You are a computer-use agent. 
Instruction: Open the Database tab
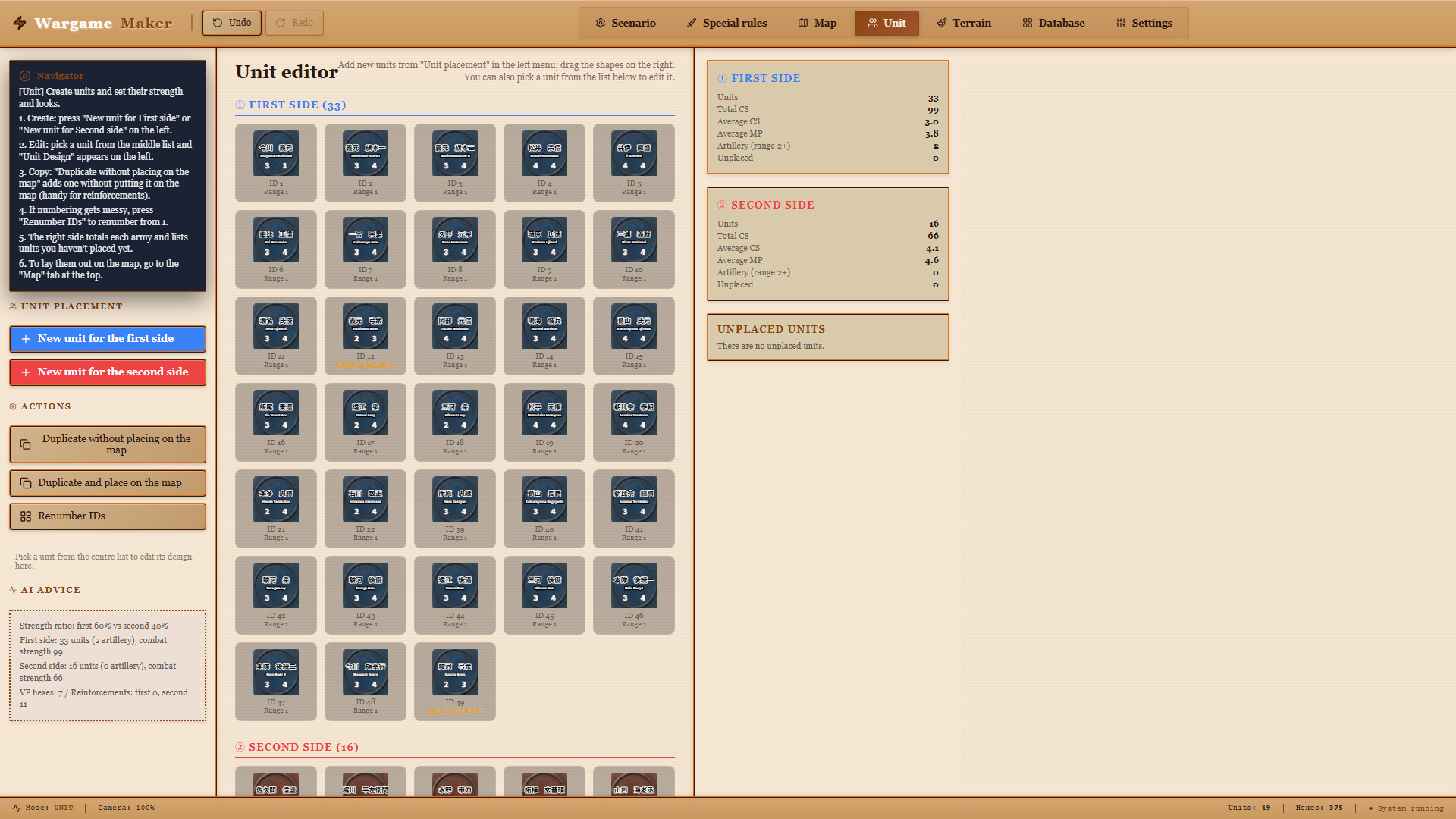pos(1053,23)
